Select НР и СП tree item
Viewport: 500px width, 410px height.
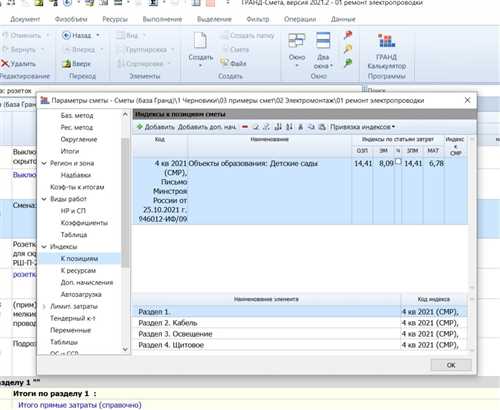point(73,211)
